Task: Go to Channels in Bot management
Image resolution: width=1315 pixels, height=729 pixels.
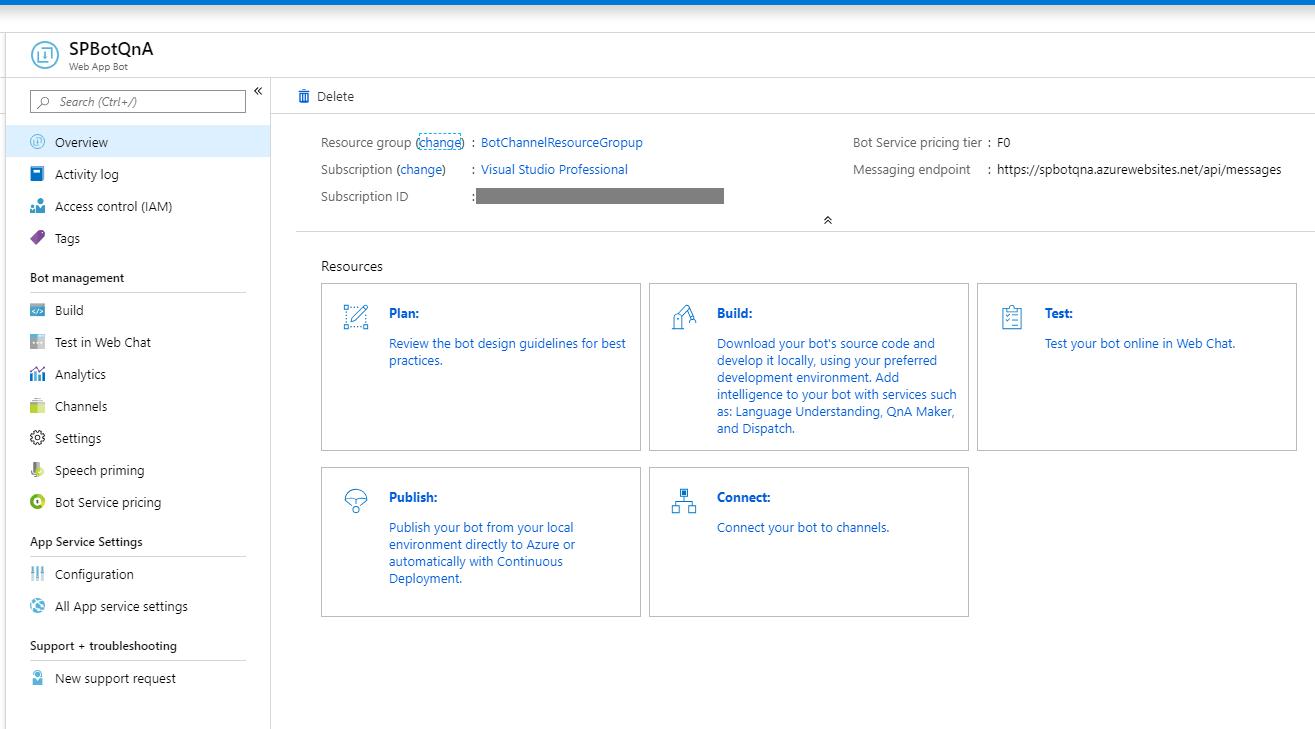Action: click(x=137, y=406)
